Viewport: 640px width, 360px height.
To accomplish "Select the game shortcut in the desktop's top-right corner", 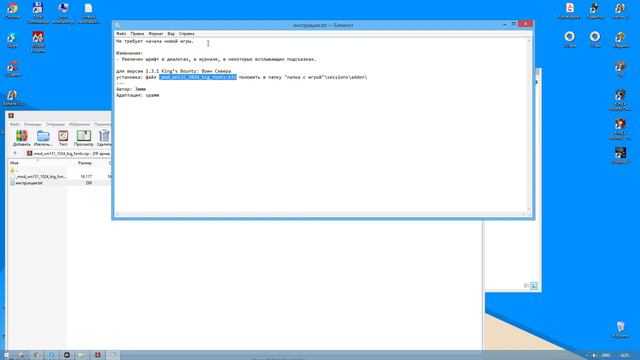I will tap(620, 11).
